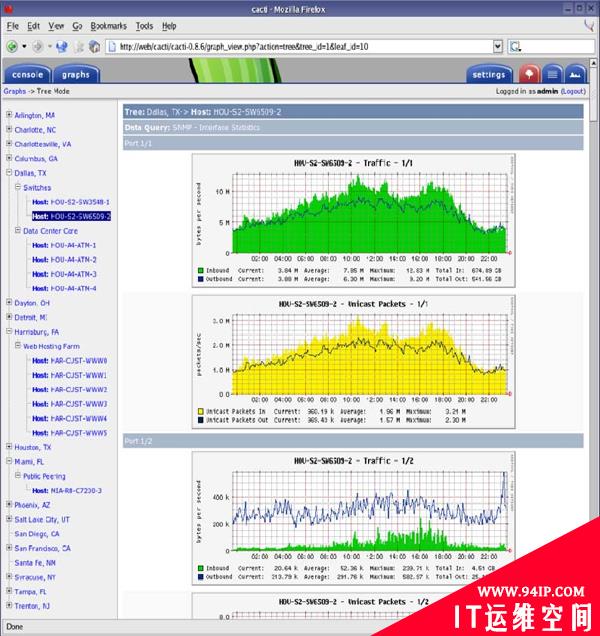Image resolution: width=600 pixels, height=636 pixels.
Task: Open the Traffic 1/2 graph
Action: click(353, 518)
